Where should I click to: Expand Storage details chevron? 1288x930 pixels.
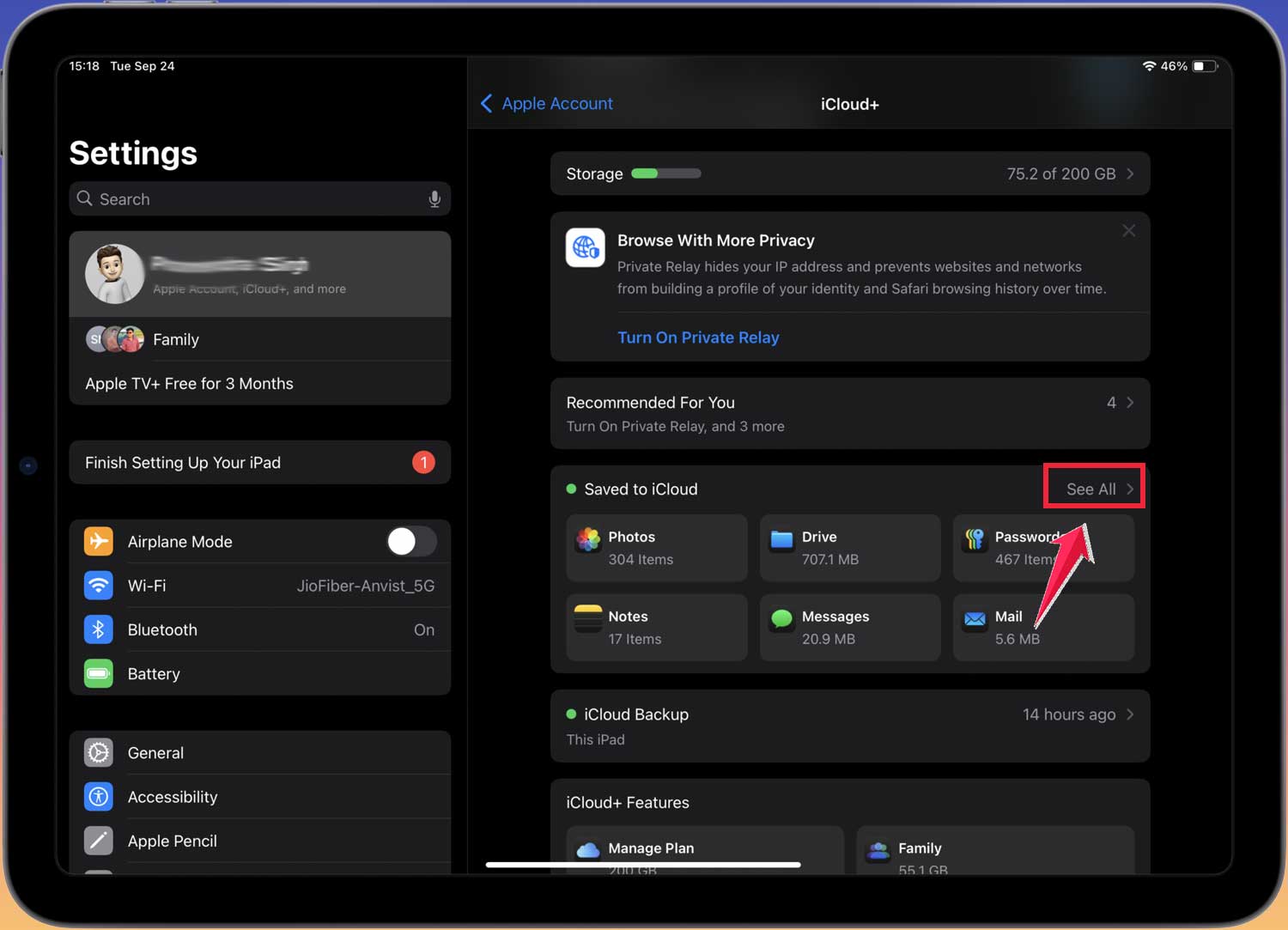point(1130,174)
